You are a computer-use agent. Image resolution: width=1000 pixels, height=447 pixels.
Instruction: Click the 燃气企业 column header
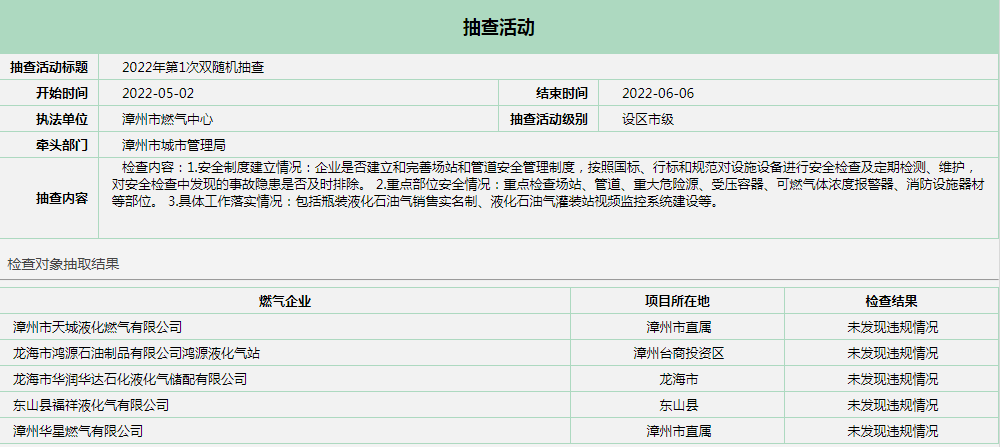[285, 301]
